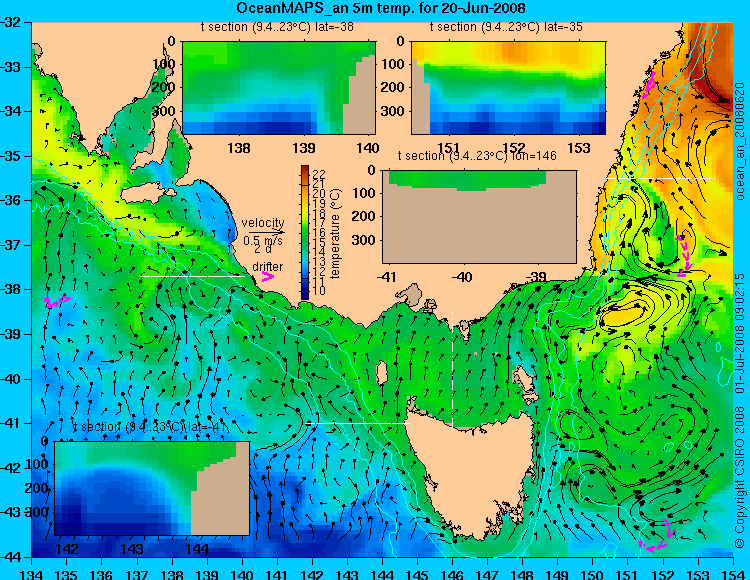Image resolution: width=750 pixels, height=580 pixels.
Task: Click the '147' longitude axis label
Action: (x=487, y=574)
